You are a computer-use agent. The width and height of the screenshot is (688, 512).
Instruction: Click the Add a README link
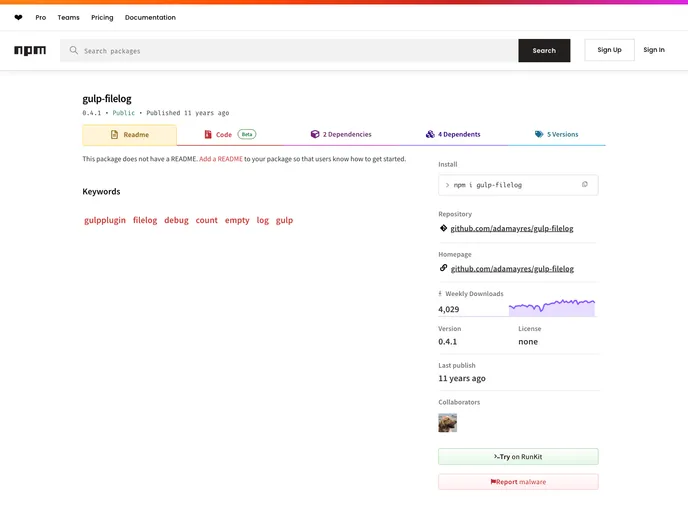click(x=221, y=159)
